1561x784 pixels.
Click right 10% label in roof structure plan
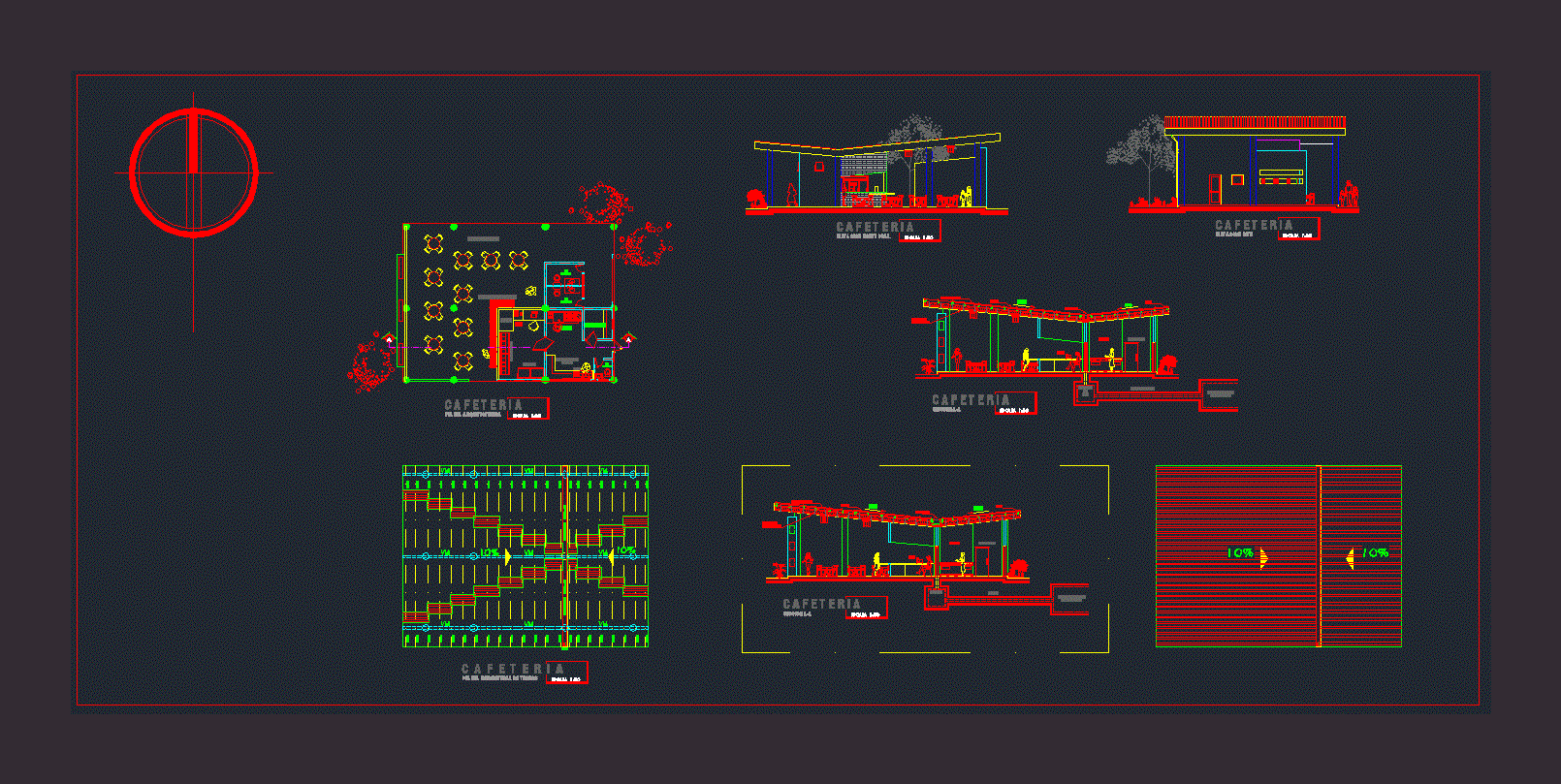626,550
